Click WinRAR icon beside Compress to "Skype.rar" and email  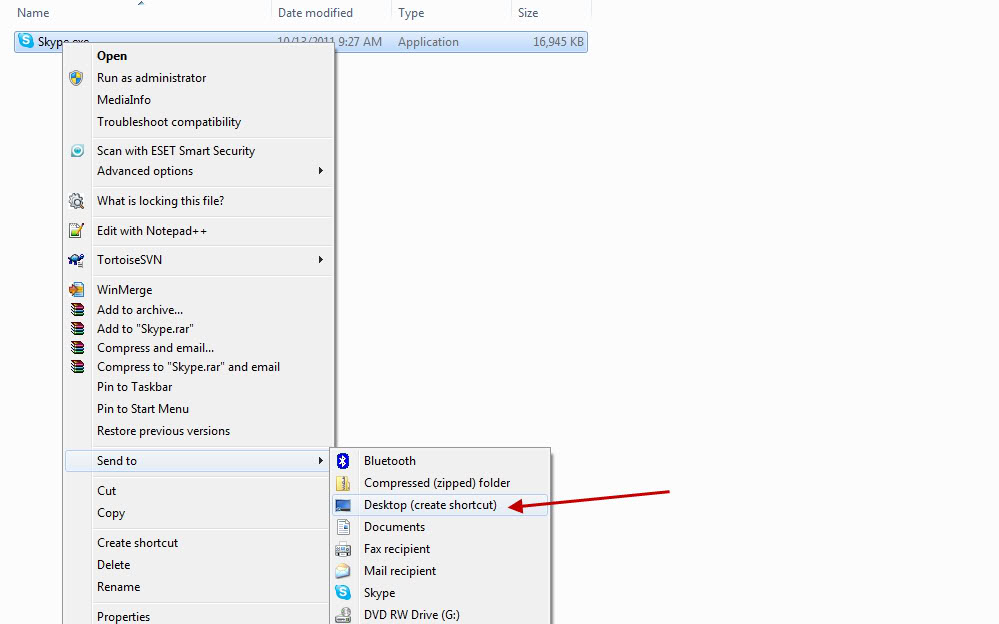point(77,366)
